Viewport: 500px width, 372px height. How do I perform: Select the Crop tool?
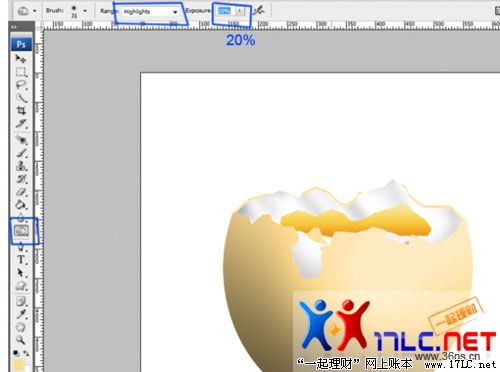point(21,110)
